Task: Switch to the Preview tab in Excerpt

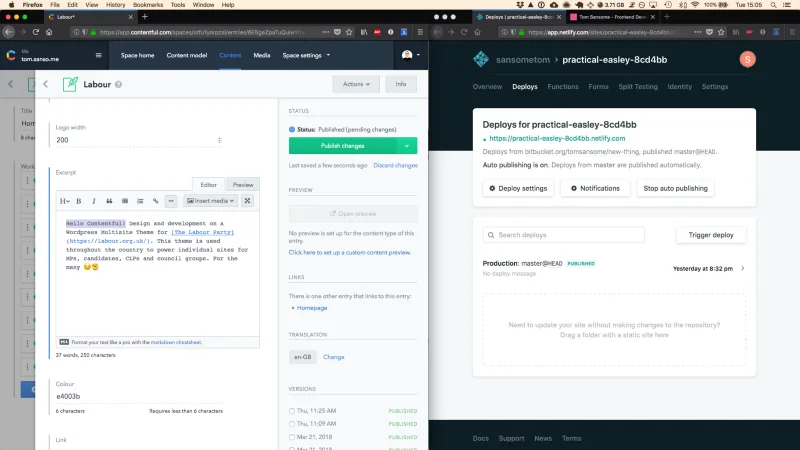Action: 243,185
